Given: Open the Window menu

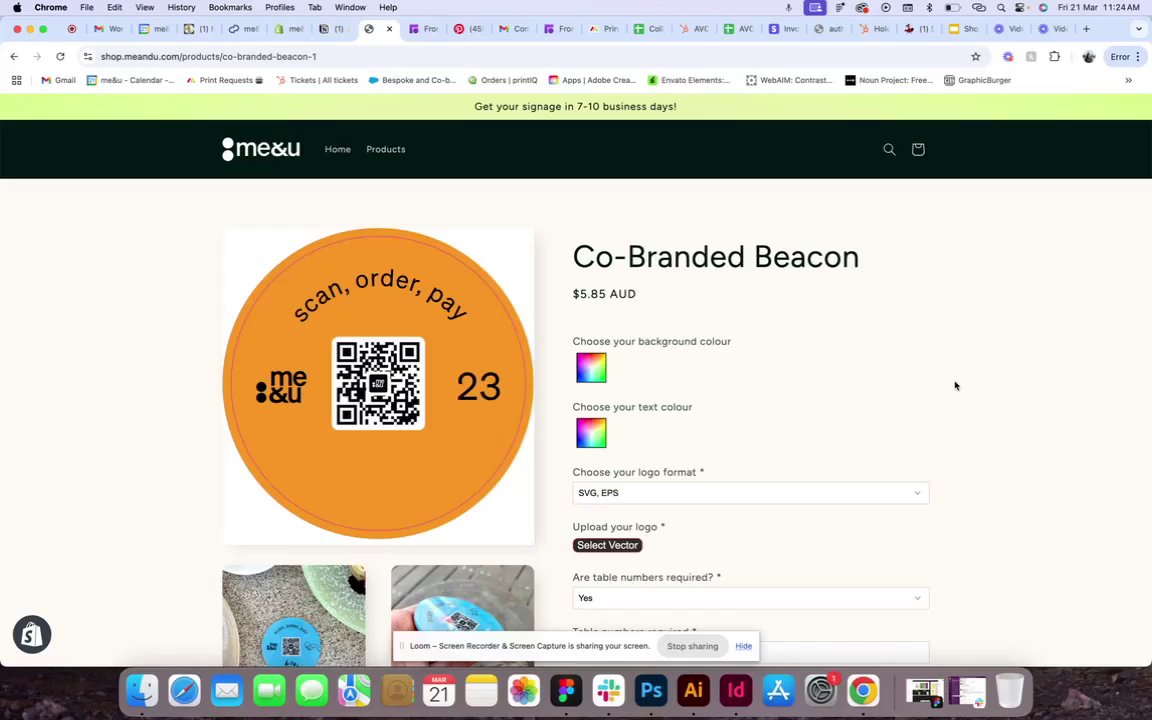Looking at the screenshot, I should (x=350, y=7).
